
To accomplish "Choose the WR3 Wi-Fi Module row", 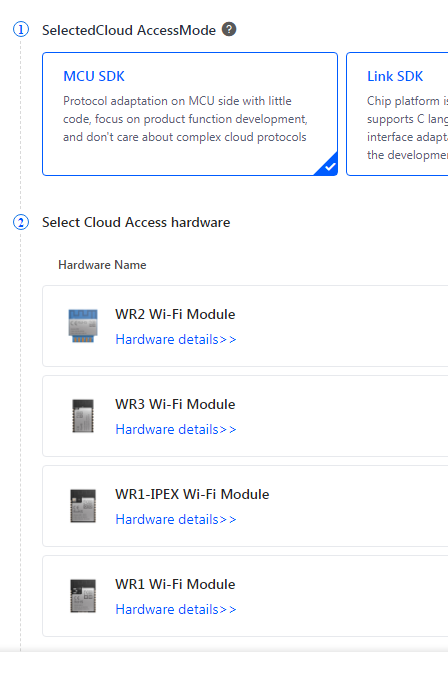I will (245, 416).
